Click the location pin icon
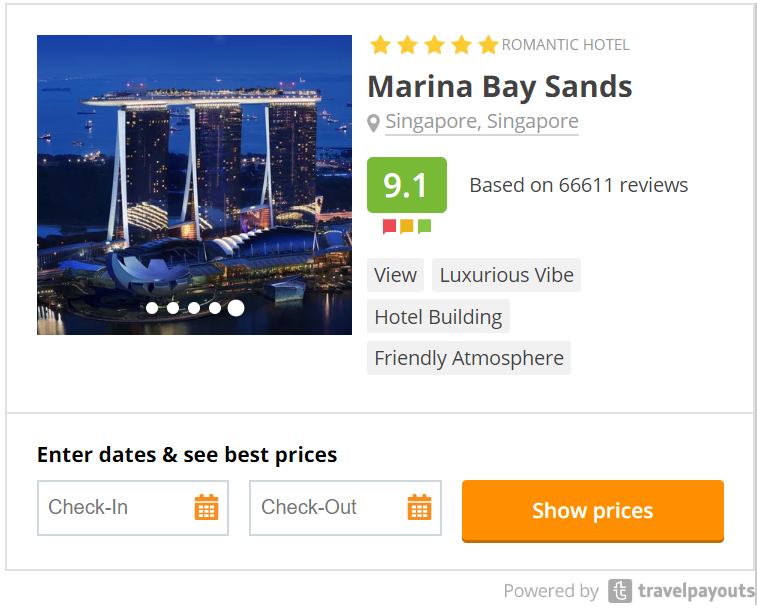757x608 pixels. click(374, 123)
